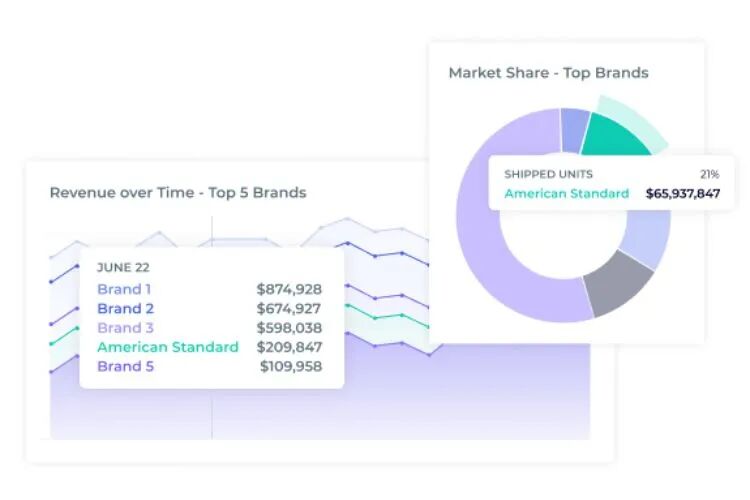Click the JUNE 22 date in tooltip
The width and height of the screenshot is (750, 500).
pyautogui.click(x=123, y=267)
